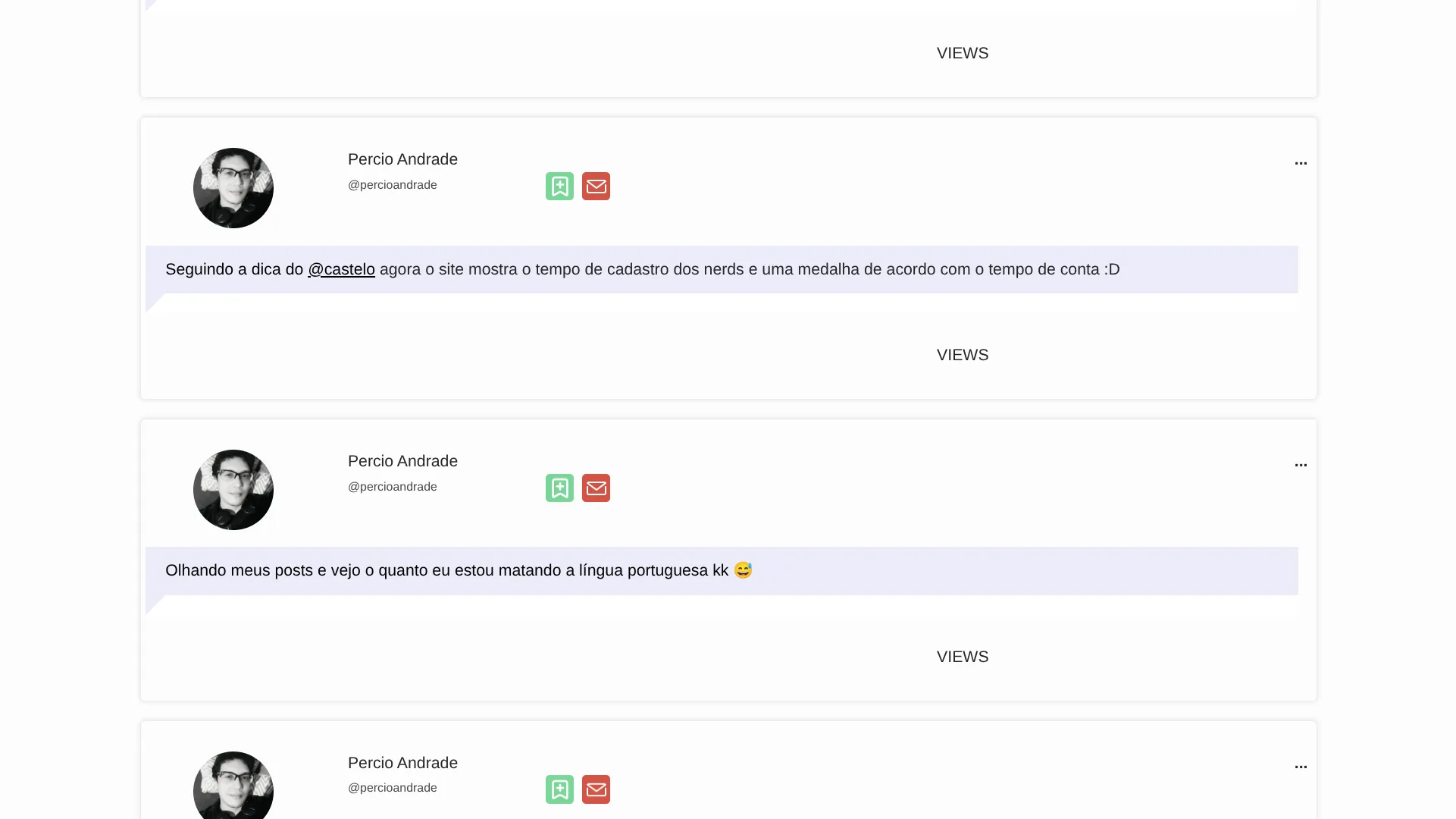The height and width of the screenshot is (819, 1456).
Task: Click green bookmark icon on @castelo post
Action: (x=559, y=187)
